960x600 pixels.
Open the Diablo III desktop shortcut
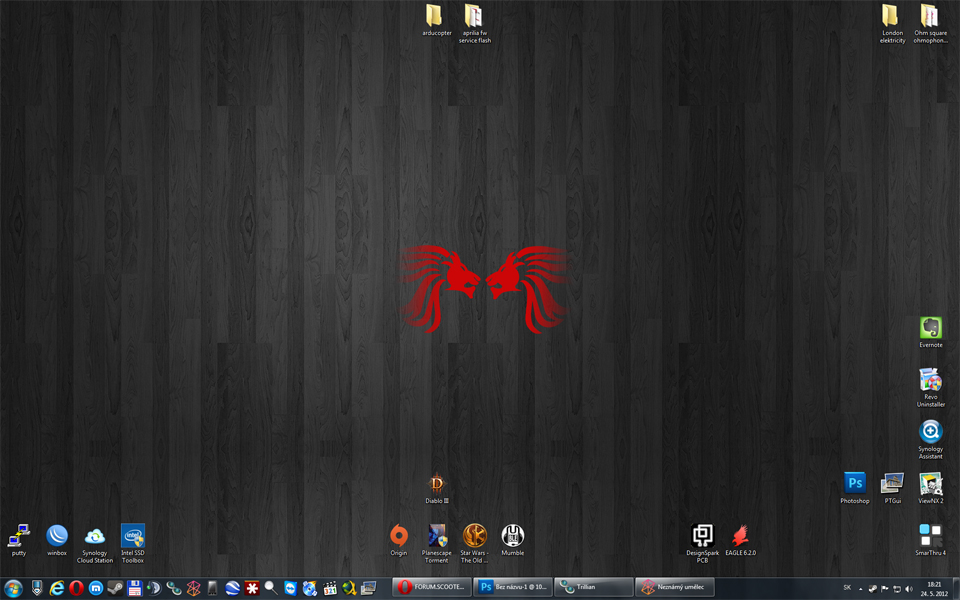(436, 485)
